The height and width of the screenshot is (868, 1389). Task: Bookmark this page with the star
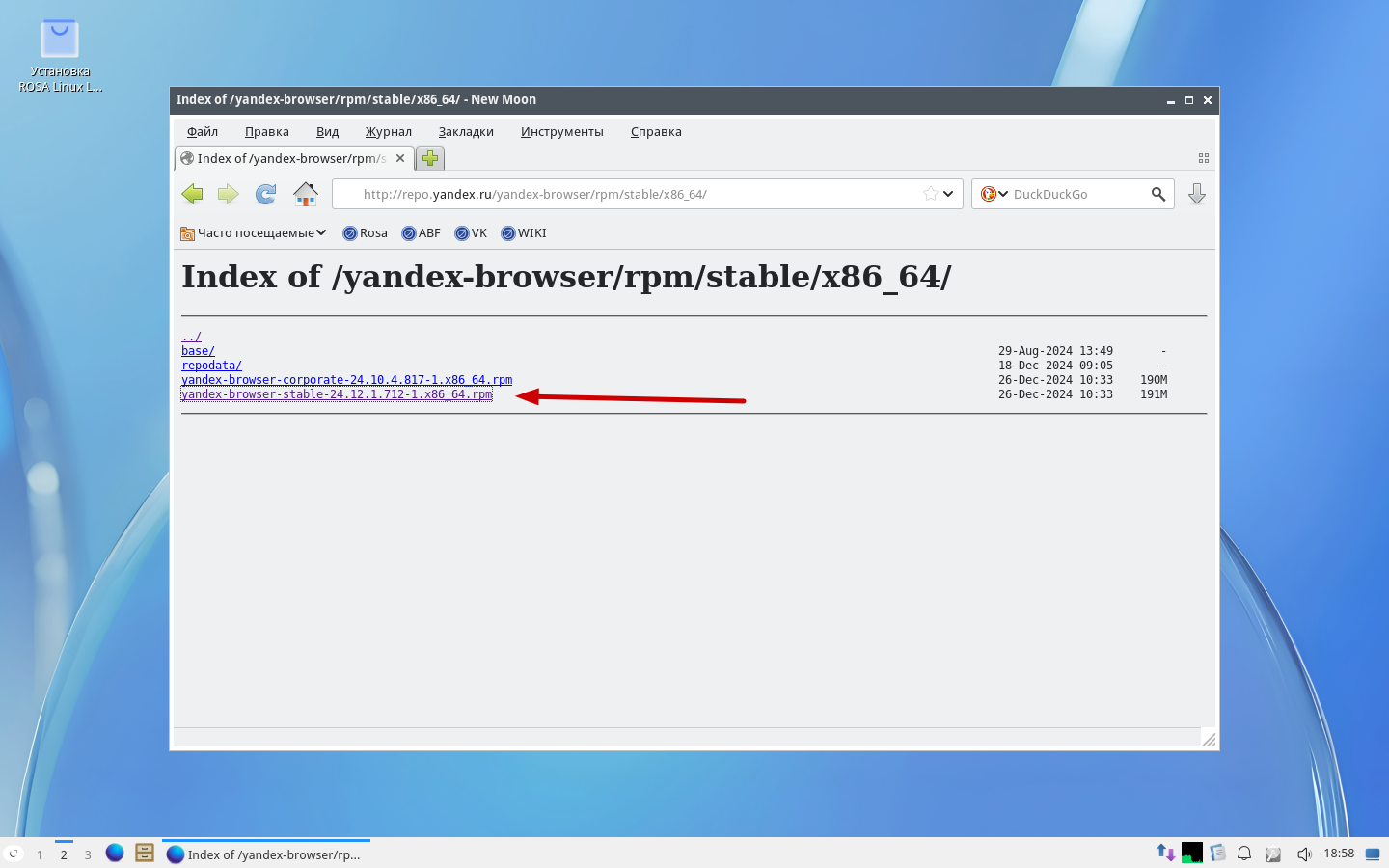coord(930,194)
